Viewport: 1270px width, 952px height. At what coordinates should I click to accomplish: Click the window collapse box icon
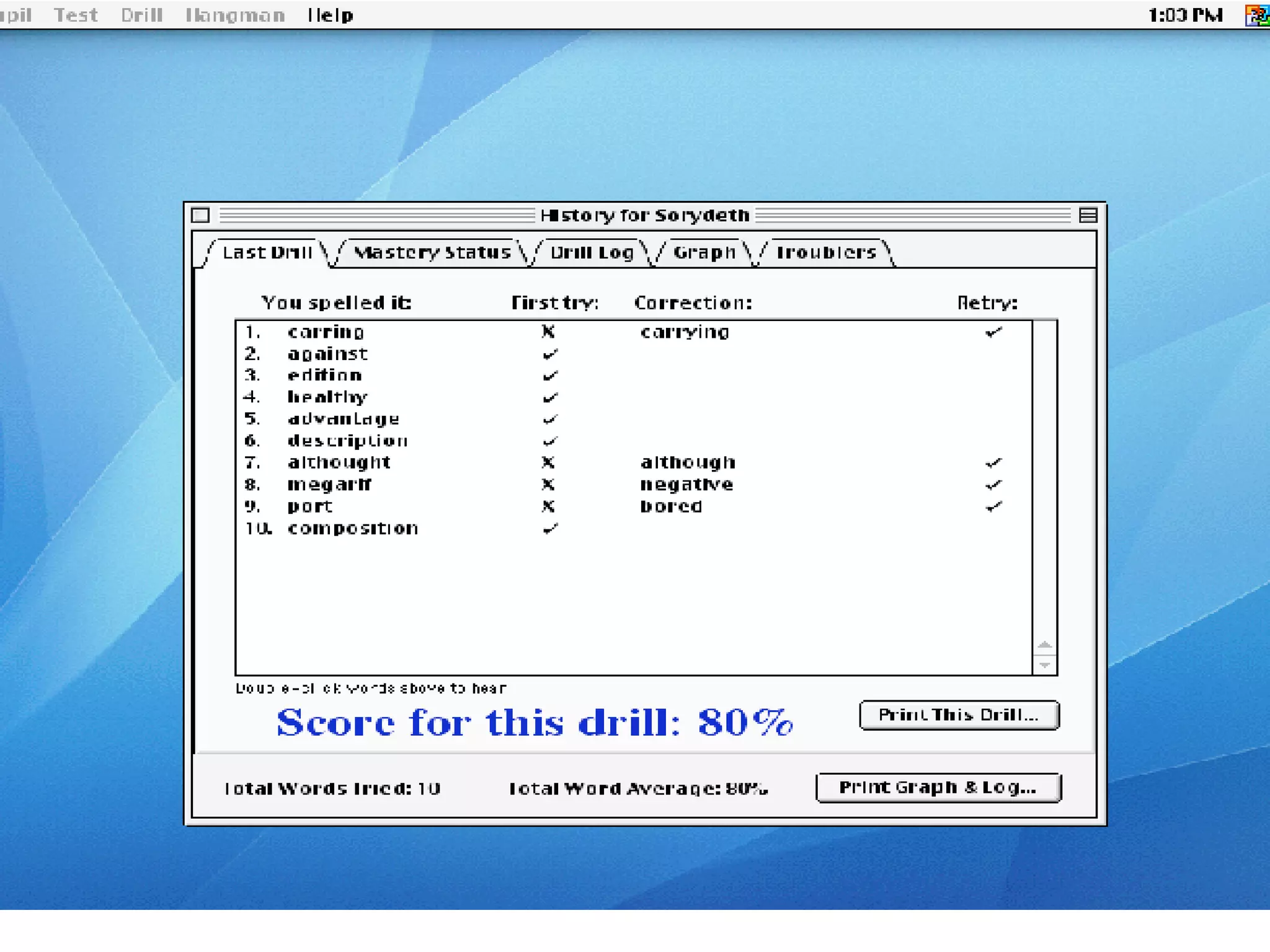pos(1088,215)
